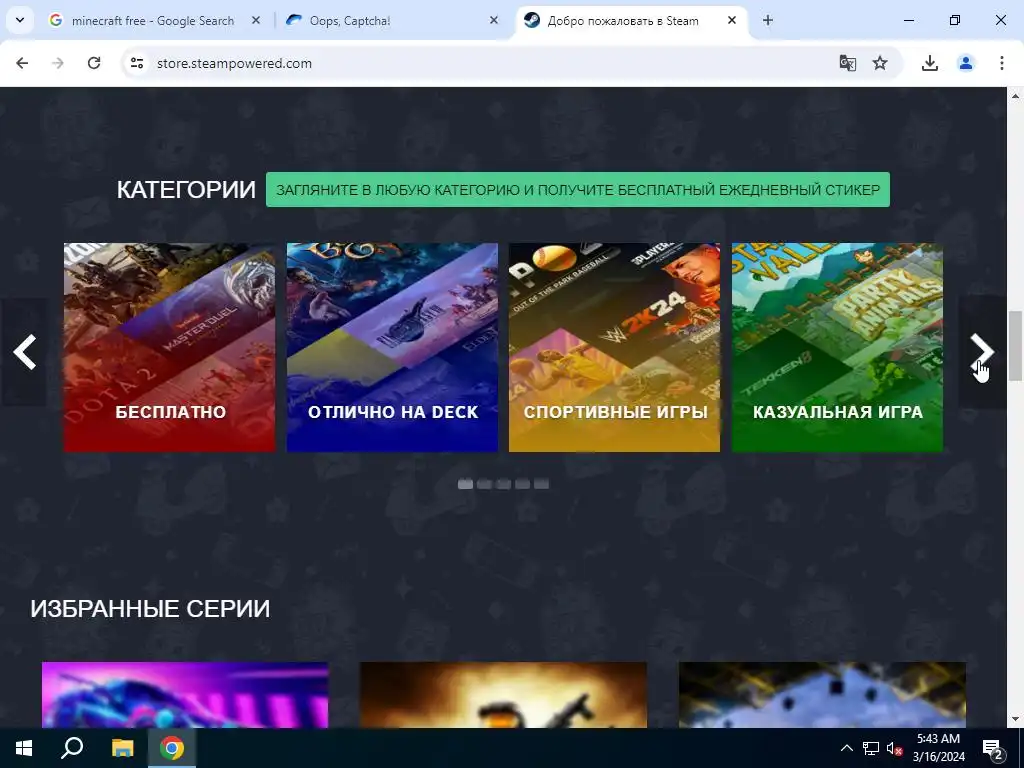This screenshot has height=768, width=1024.
Task: Click the forward navigation arrow
Action: pyautogui.click(x=58, y=63)
